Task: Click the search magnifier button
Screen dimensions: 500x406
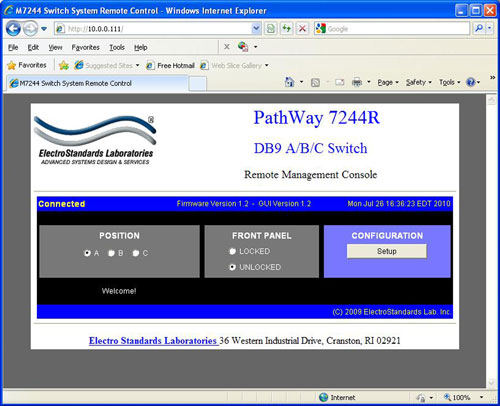Action: [x=479, y=29]
